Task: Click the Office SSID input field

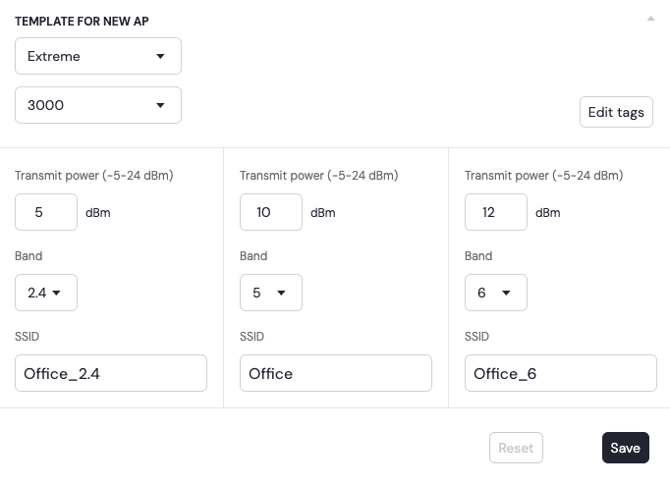Action: click(336, 373)
